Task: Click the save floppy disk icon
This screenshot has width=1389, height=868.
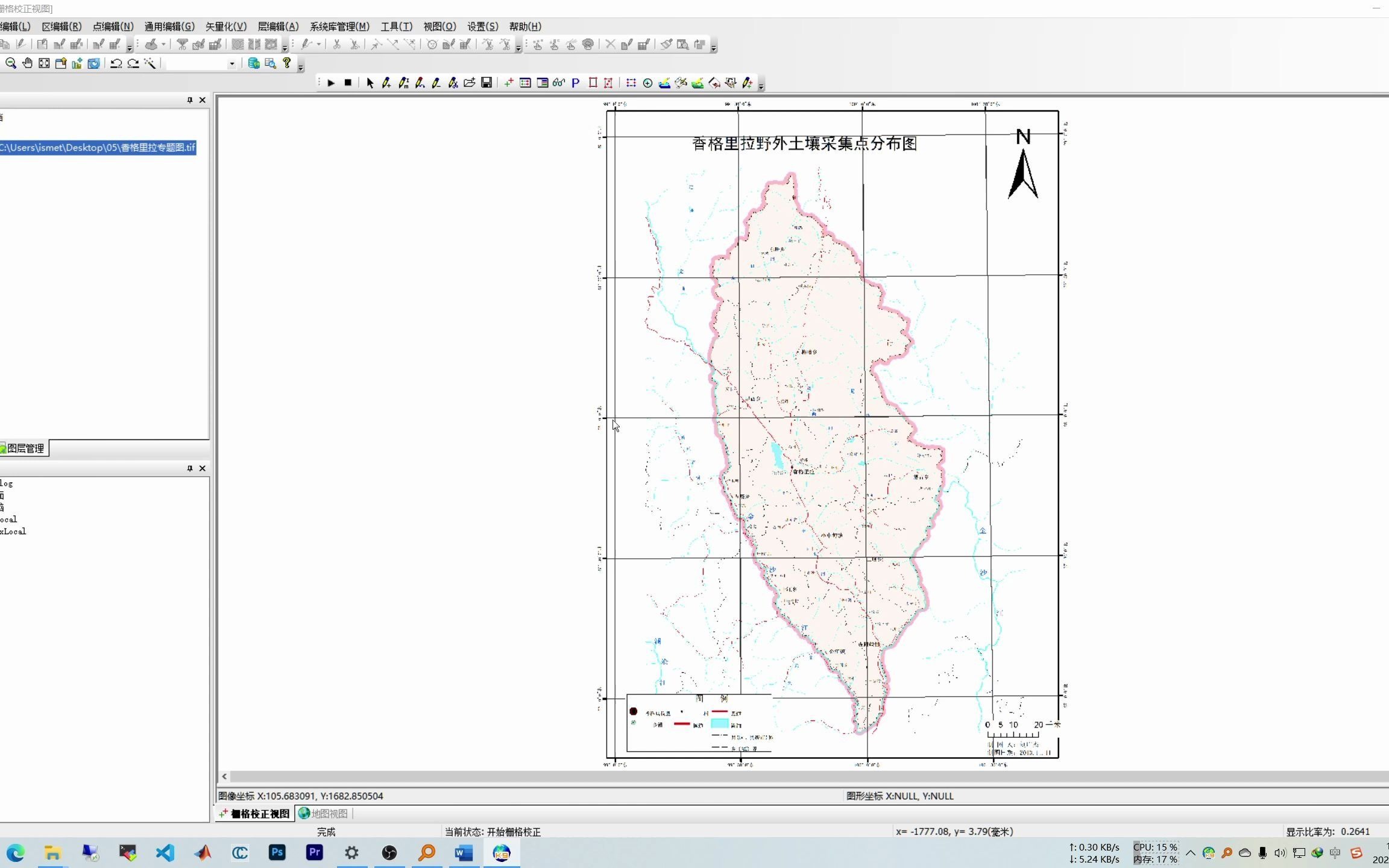Action: pos(487,83)
